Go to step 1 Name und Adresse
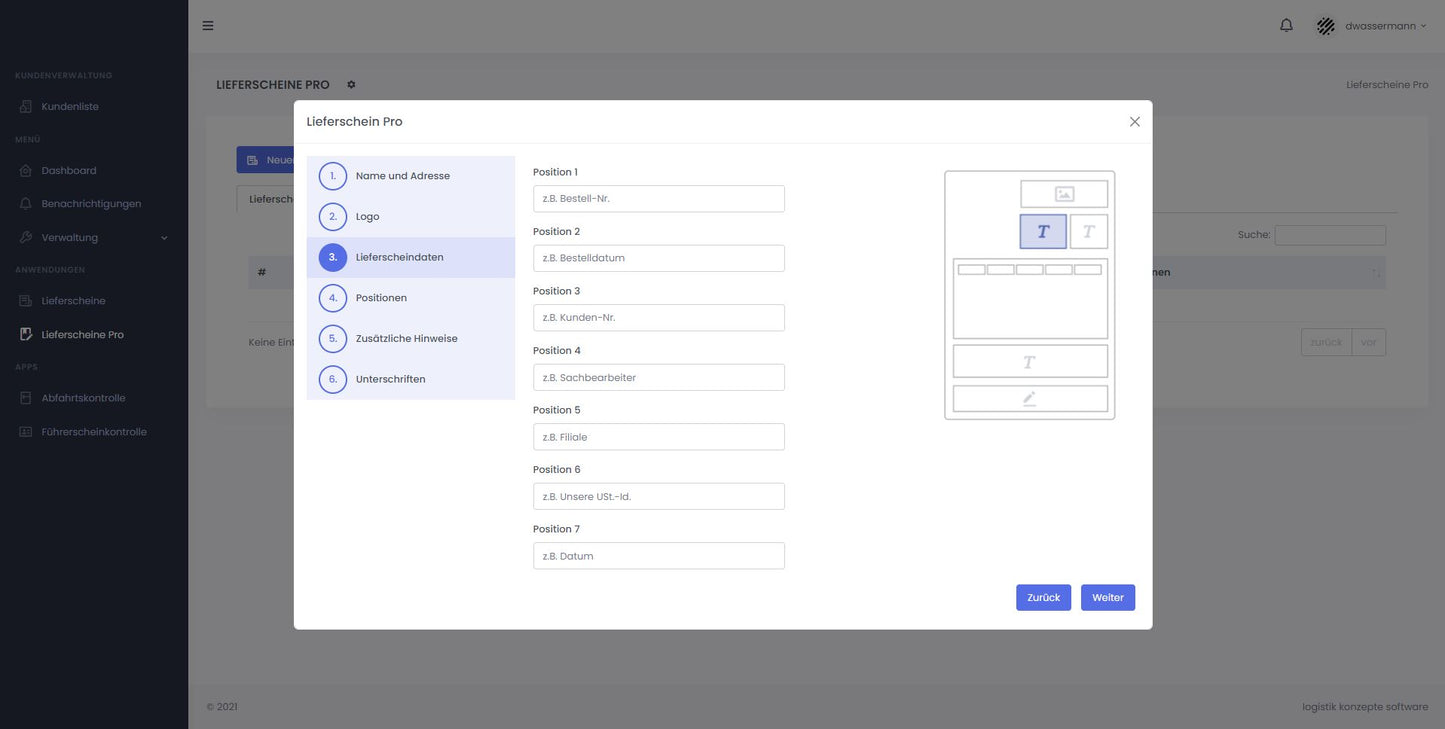Screen dimensions: 1445x729 point(402,176)
